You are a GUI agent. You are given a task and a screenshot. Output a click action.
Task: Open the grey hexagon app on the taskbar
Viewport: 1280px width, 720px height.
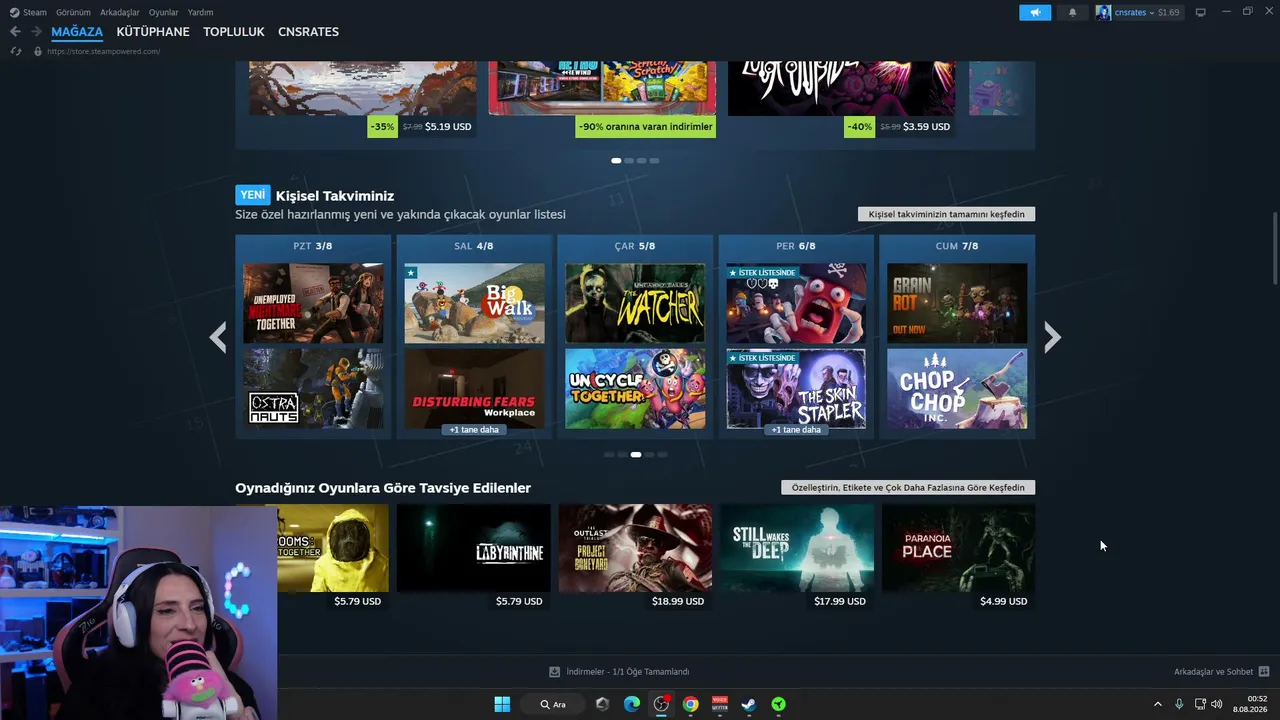click(x=602, y=704)
